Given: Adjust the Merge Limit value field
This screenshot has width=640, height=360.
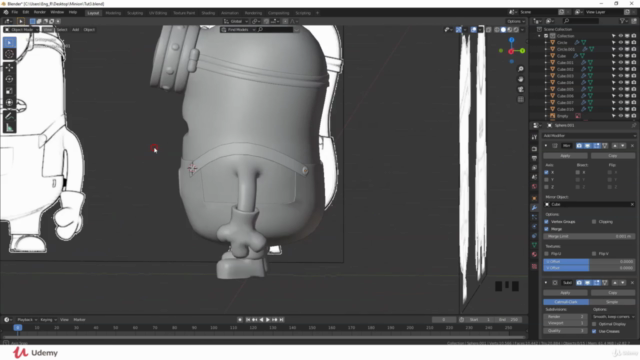Looking at the screenshot, I should (589, 236).
